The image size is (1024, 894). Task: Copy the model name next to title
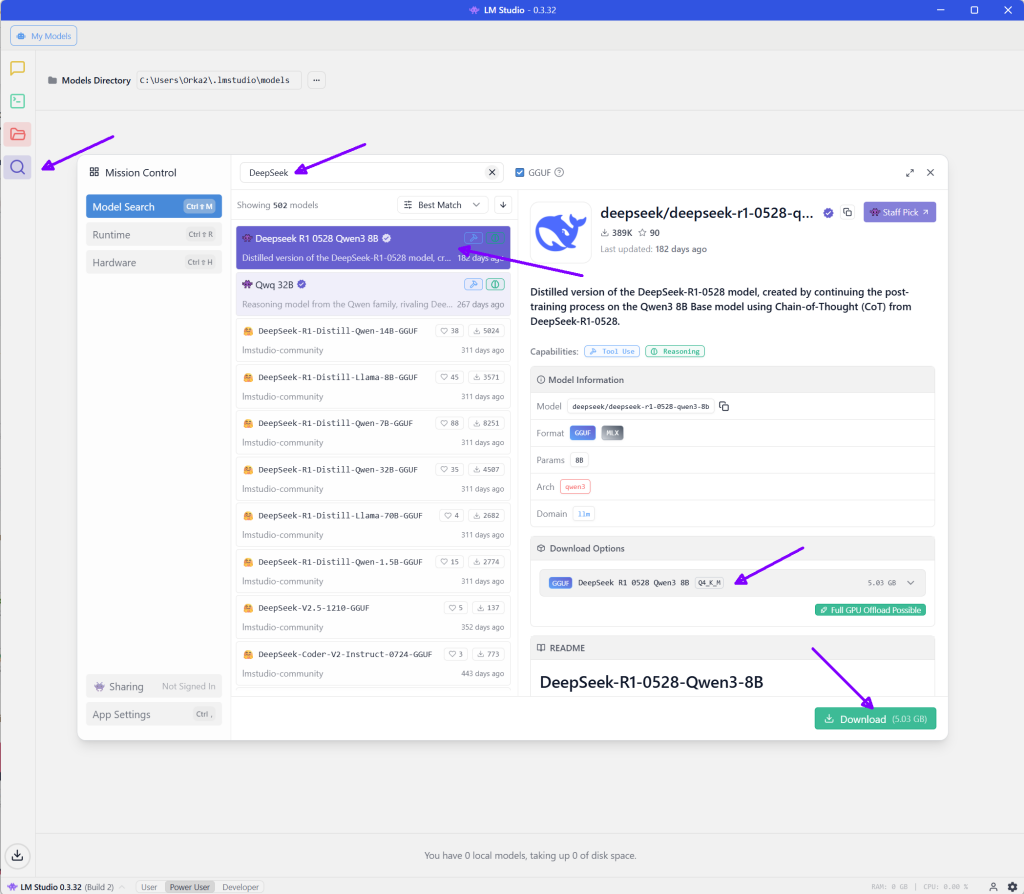(x=847, y=212)
